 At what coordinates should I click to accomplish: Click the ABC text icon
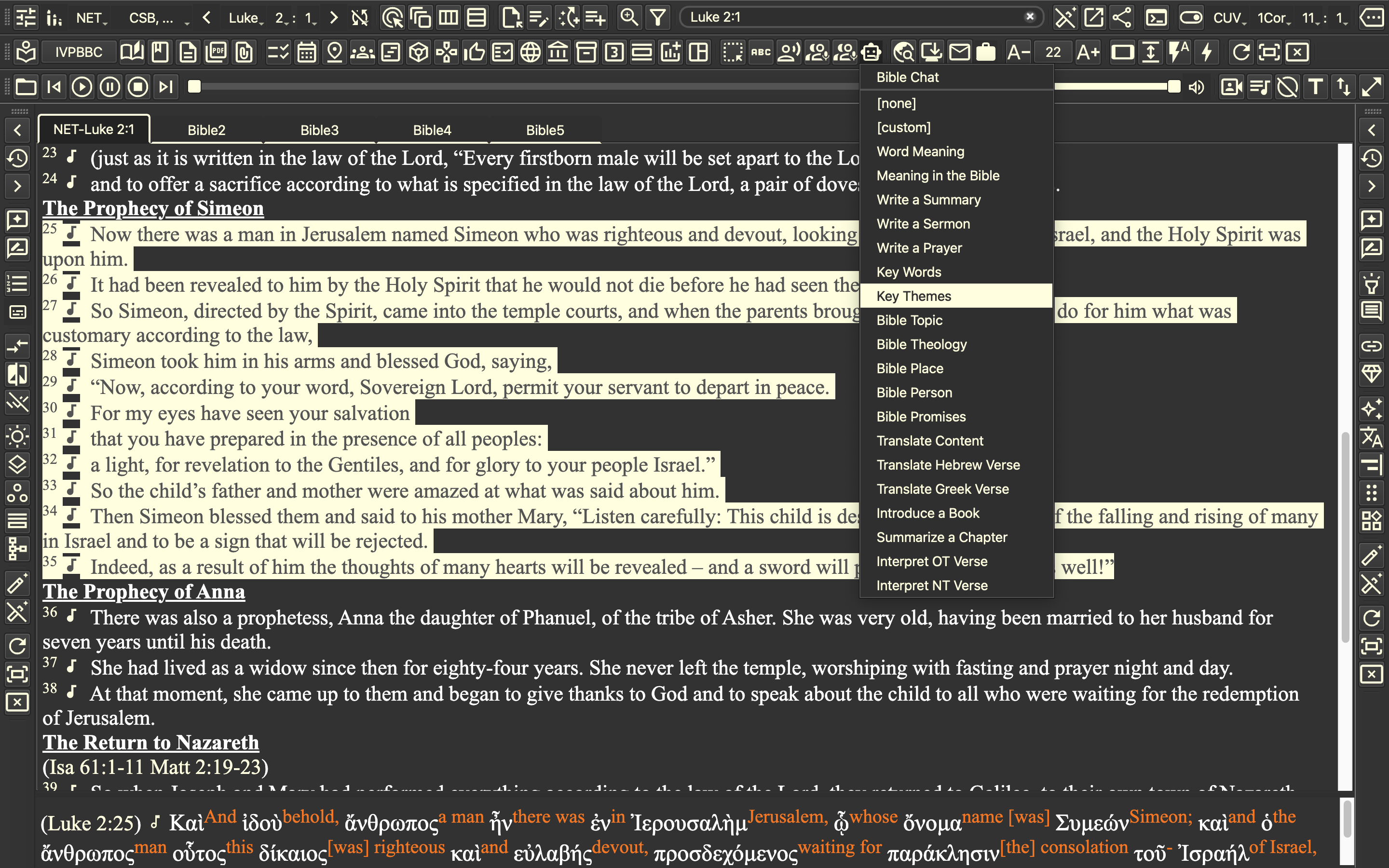click(x=761, y=52)
